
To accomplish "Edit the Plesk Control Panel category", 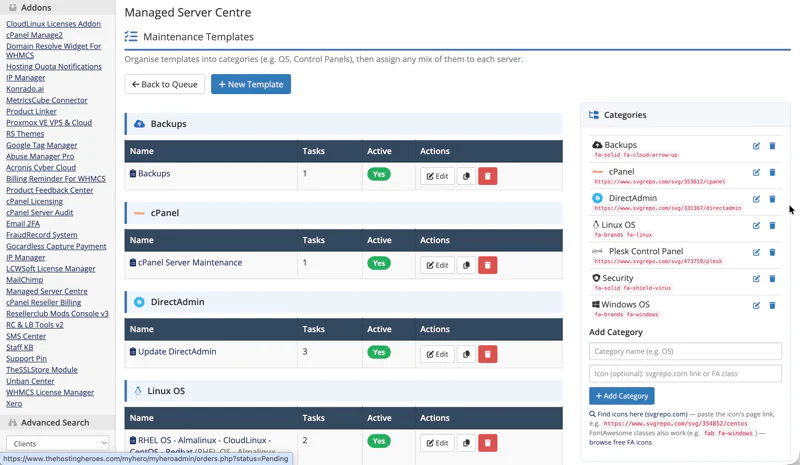I will (756, 252).
